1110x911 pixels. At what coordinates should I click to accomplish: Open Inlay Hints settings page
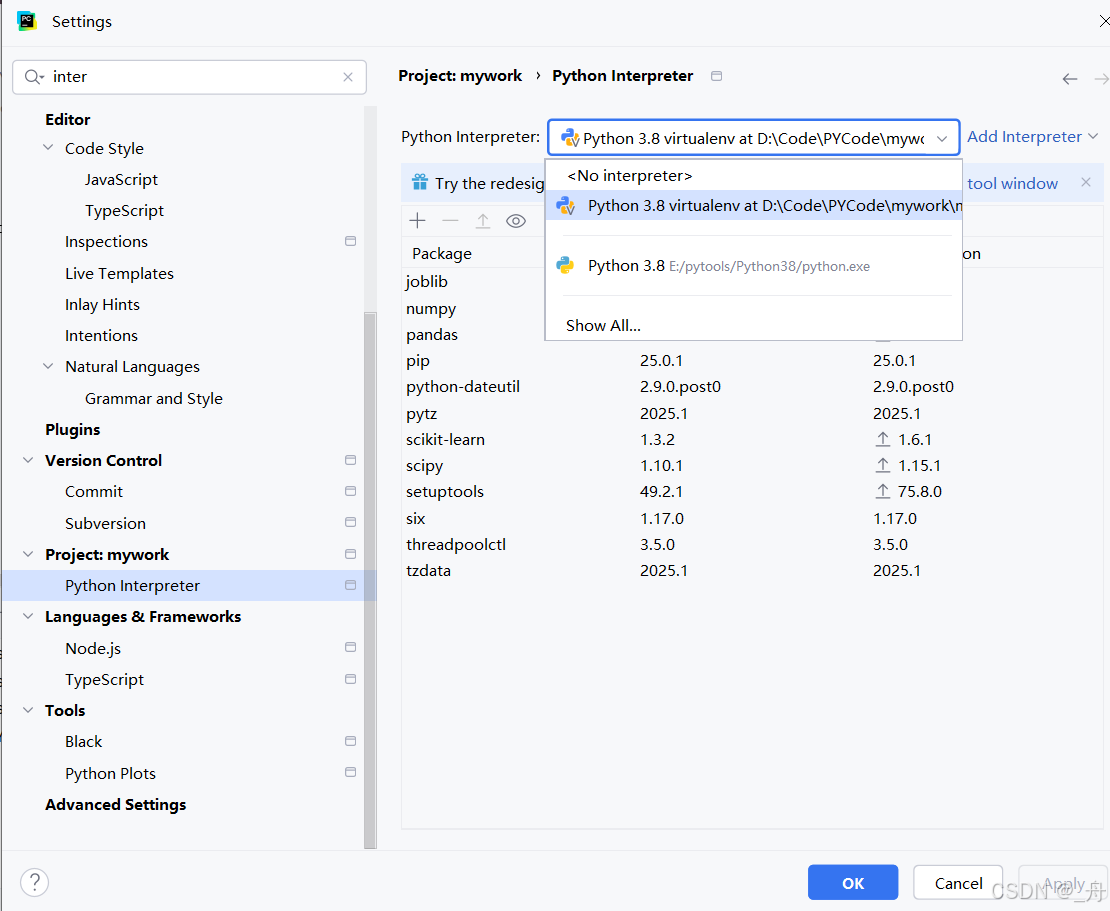(x=102, y=304)
